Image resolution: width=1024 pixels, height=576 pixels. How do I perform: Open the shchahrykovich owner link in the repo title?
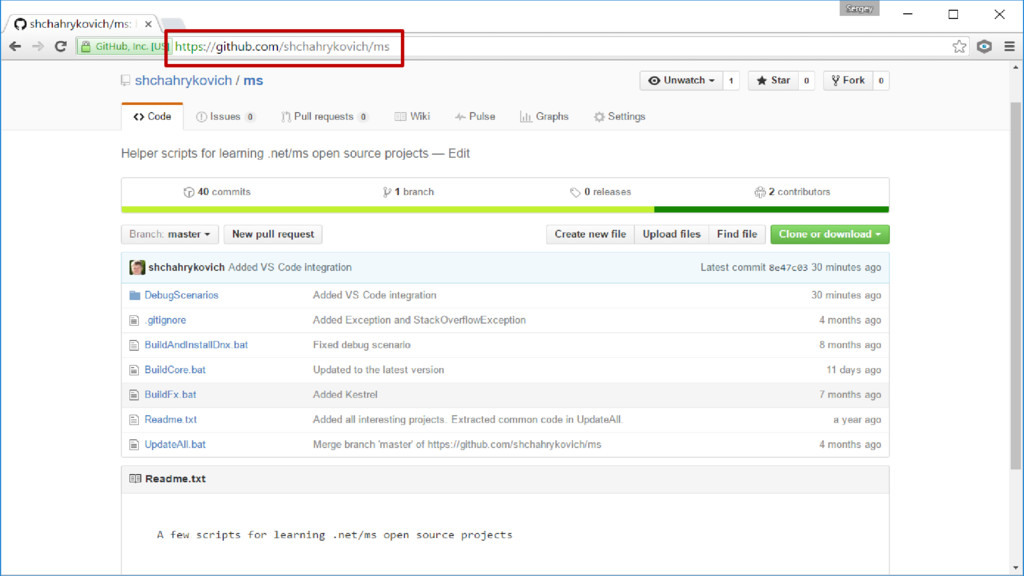point(184,80)
